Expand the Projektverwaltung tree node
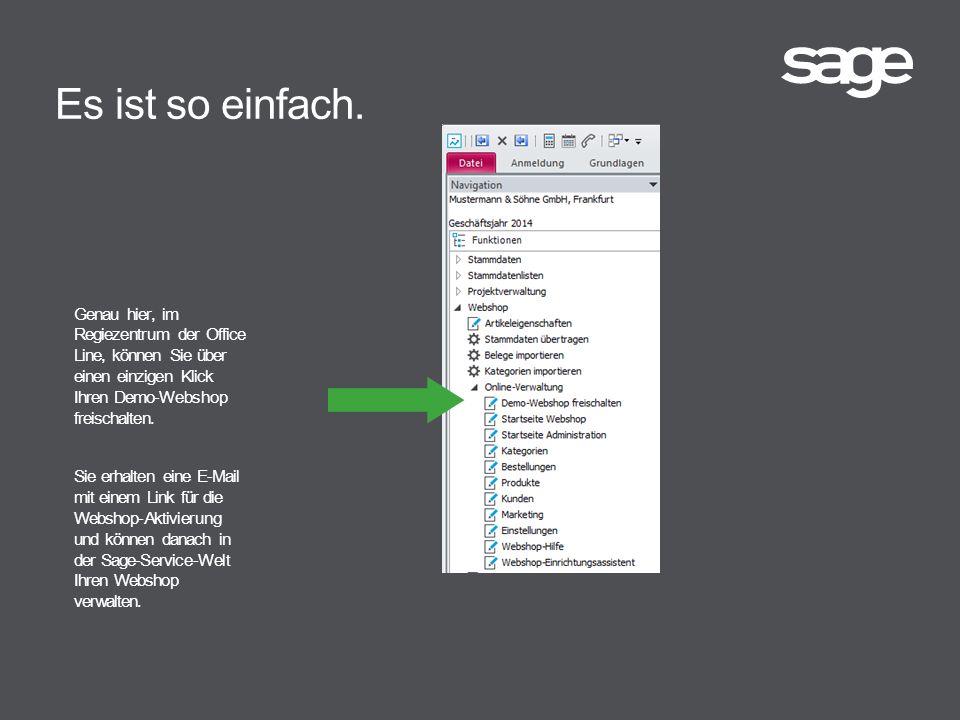 click(458, 291)
